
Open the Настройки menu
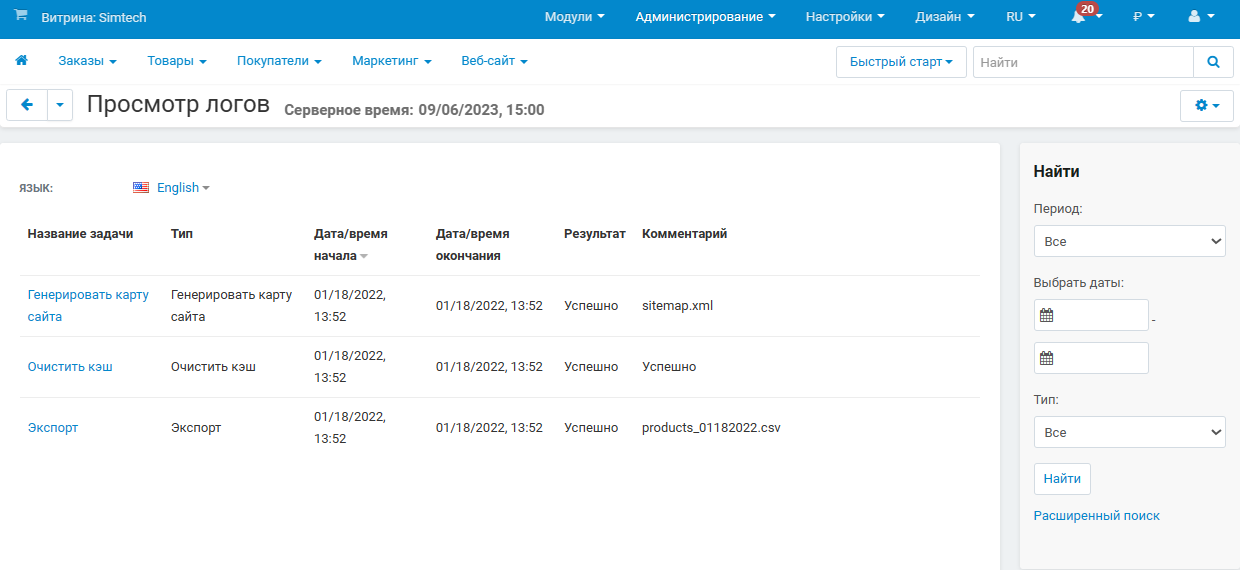click(x=845, y=17)
